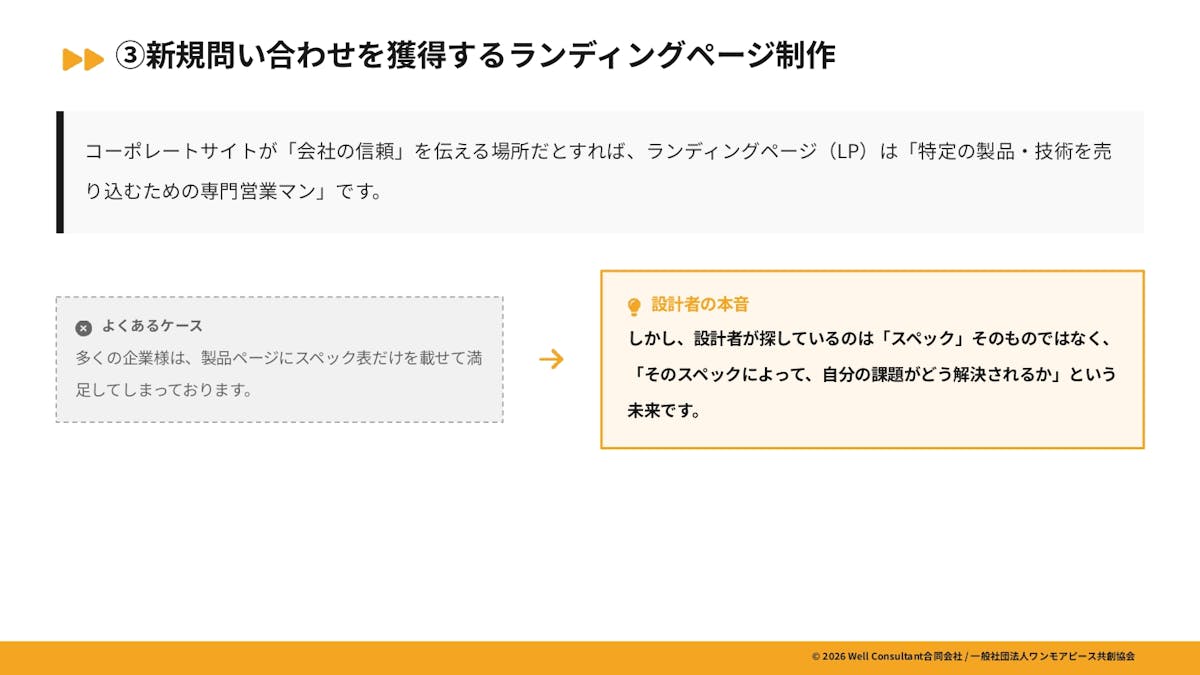Click the circled number ③ in the title

pos(130,56)
